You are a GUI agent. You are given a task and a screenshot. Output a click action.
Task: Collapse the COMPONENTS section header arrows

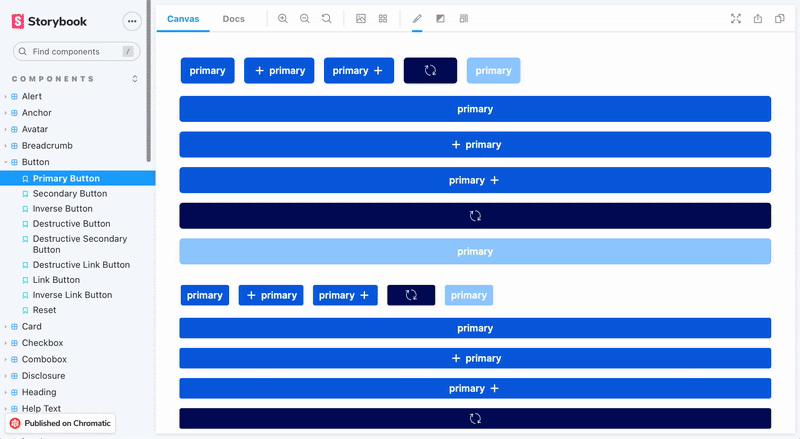pyautogui.click(x=135, y=78)
